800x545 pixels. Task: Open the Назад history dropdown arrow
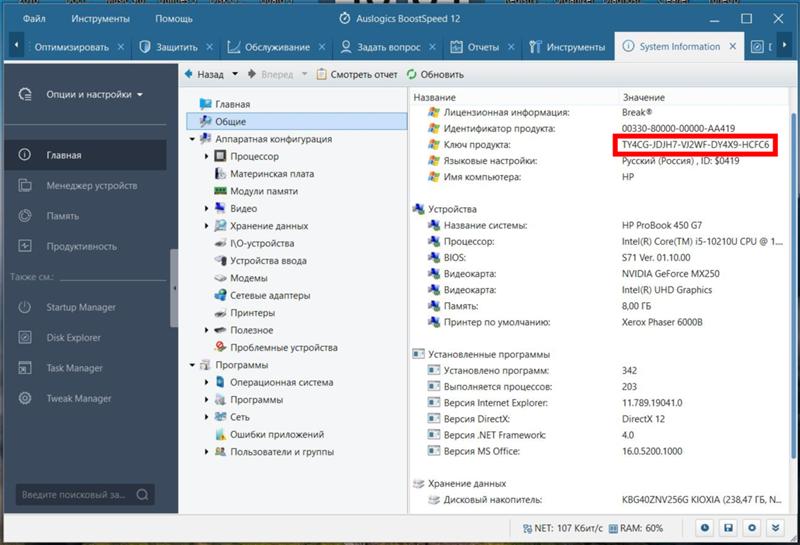(235, 75)
